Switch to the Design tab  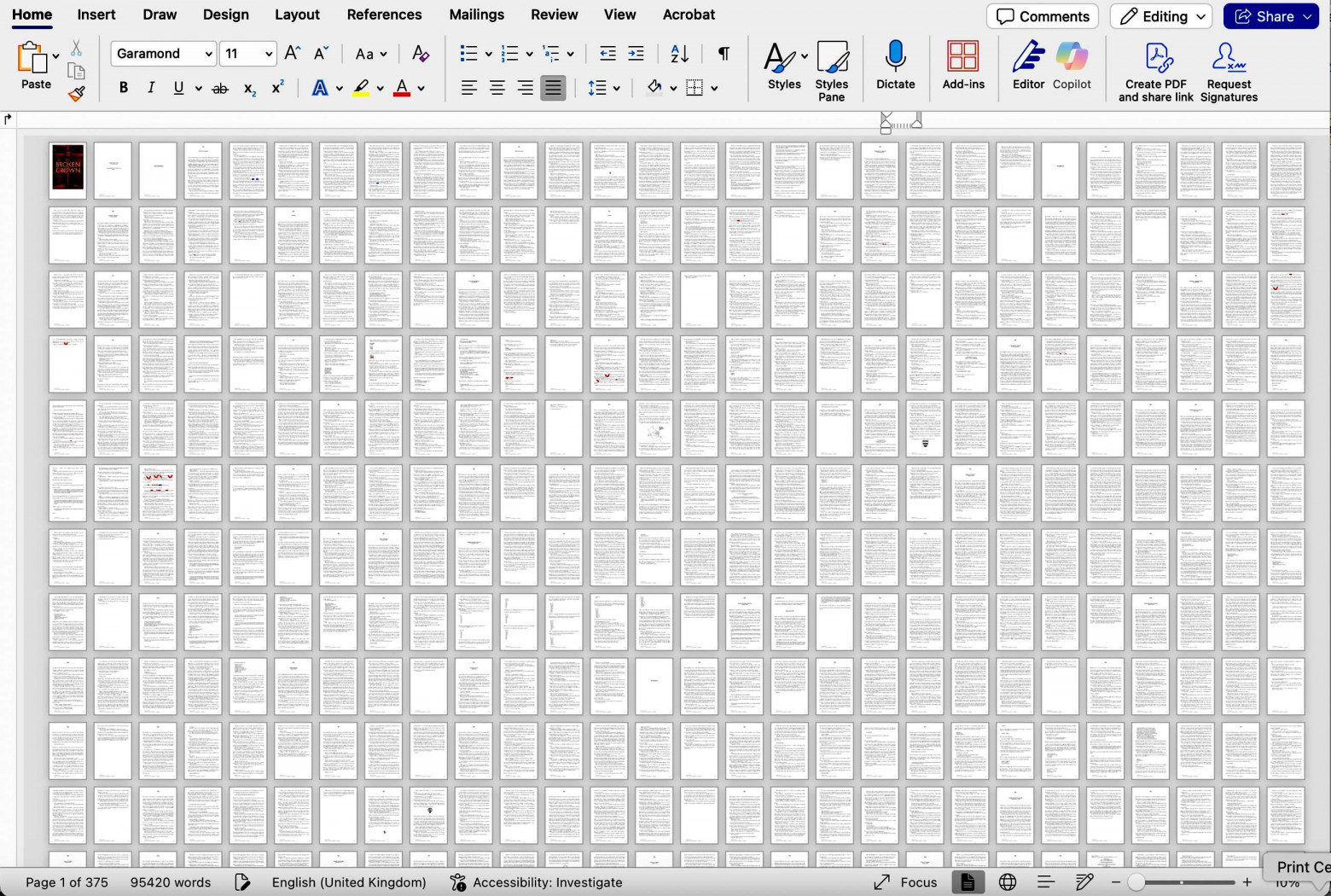tap(226, 15)
